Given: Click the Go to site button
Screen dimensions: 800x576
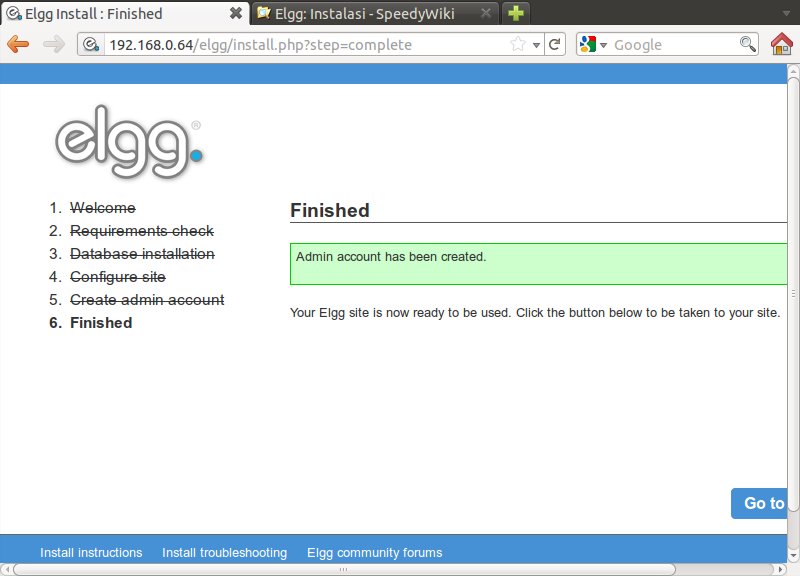Looking at the screenshot, I should click(759, 503).
